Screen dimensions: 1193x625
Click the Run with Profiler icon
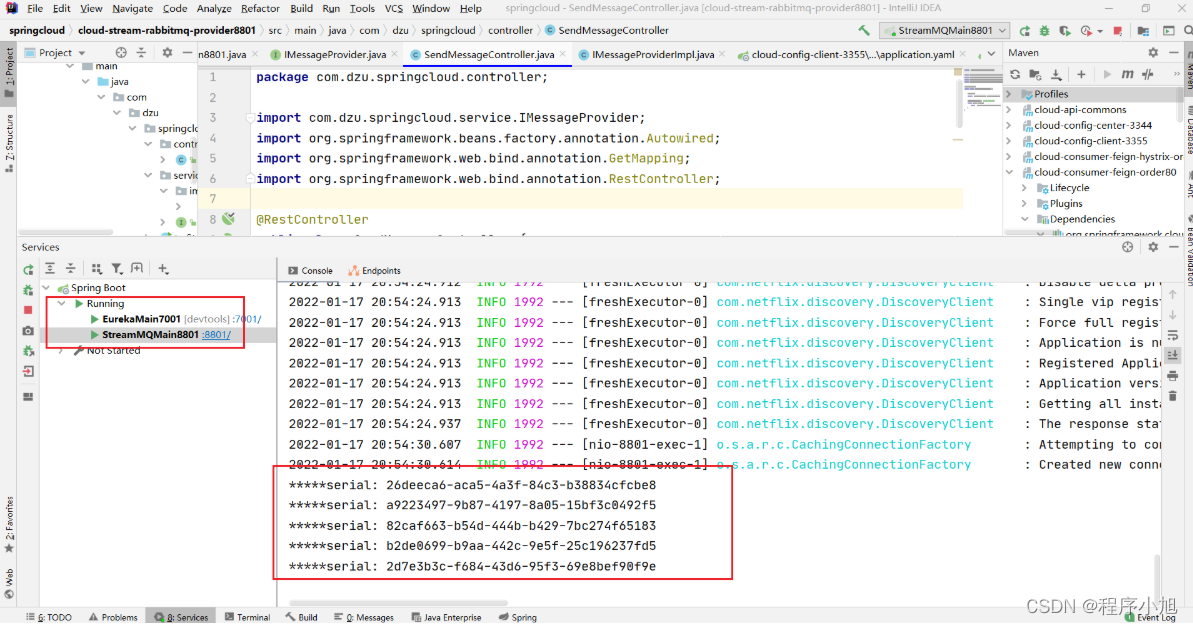coord(1086,30)
